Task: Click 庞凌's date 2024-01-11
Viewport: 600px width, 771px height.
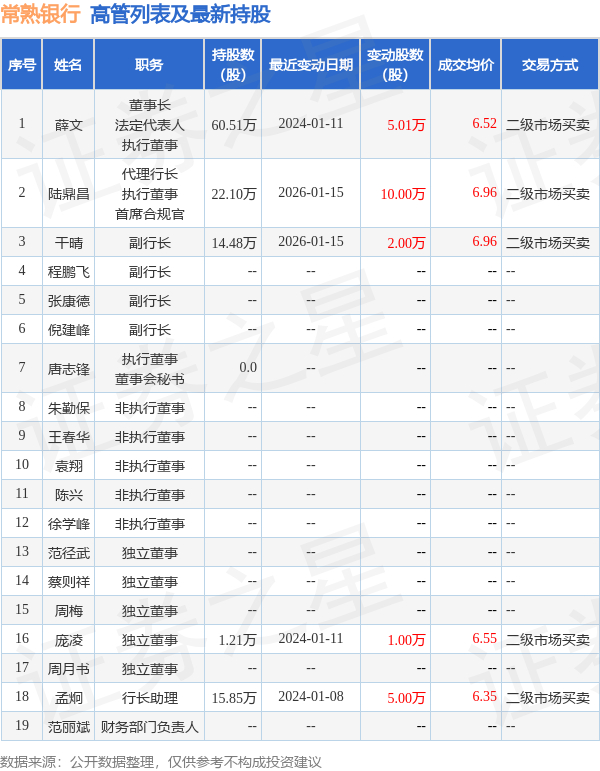Action: (x=311, y=638)
